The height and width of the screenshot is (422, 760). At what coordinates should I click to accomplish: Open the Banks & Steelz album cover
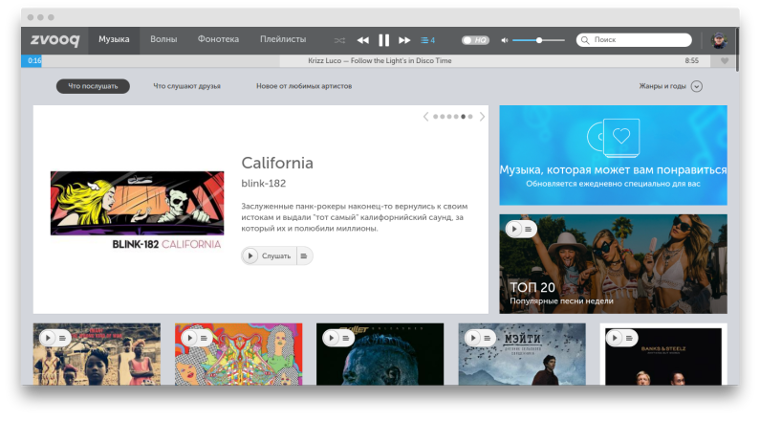tap(663, 354)
